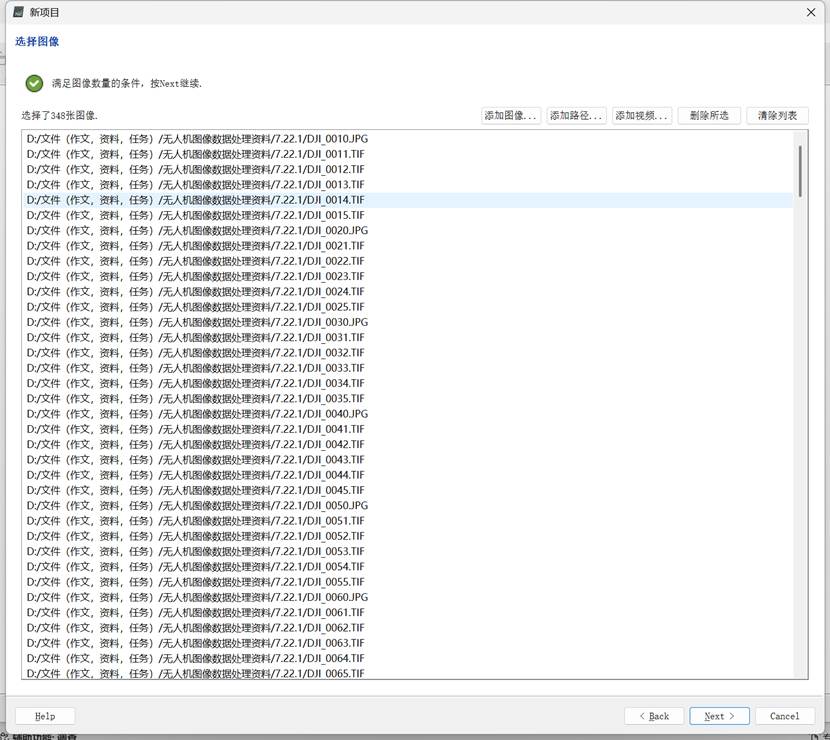Click the 选择了348张图像 count label
This screenshot has width=830, height=740.
click(x=59, y=115)
